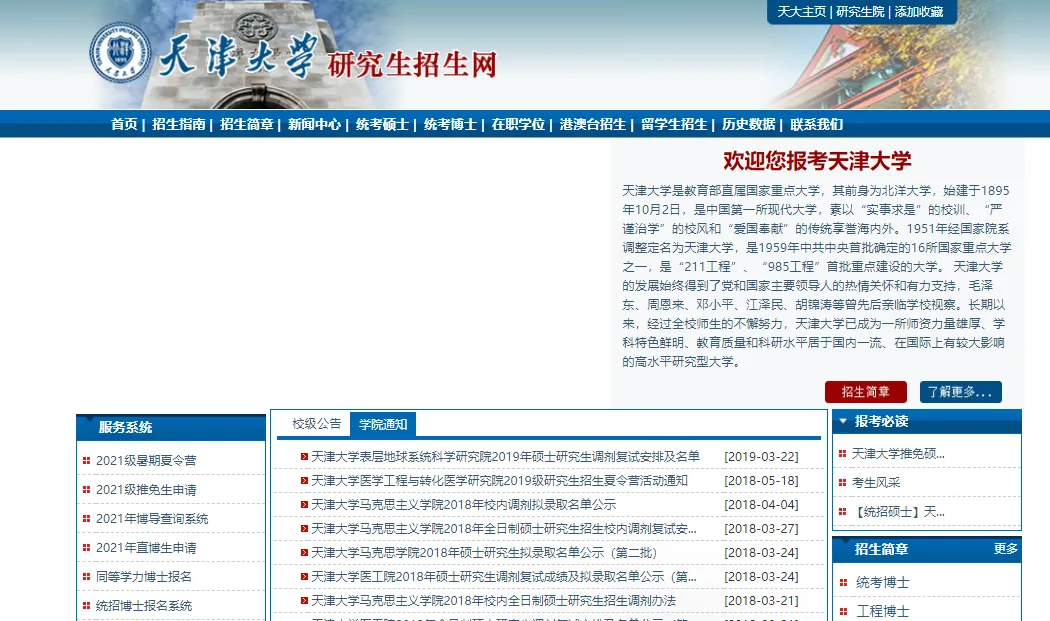Click the blue 了解更多... button

click(960, 392)
